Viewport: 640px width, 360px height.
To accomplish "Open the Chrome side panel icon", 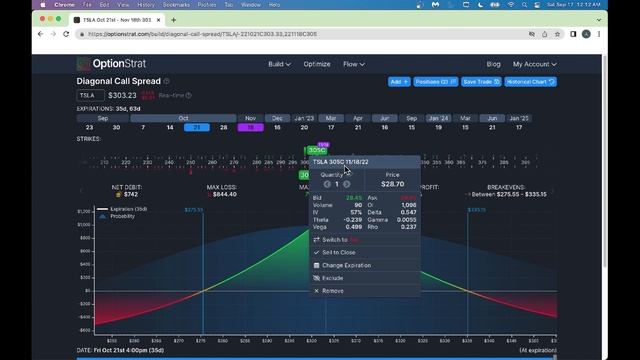I will click(573, 34).
